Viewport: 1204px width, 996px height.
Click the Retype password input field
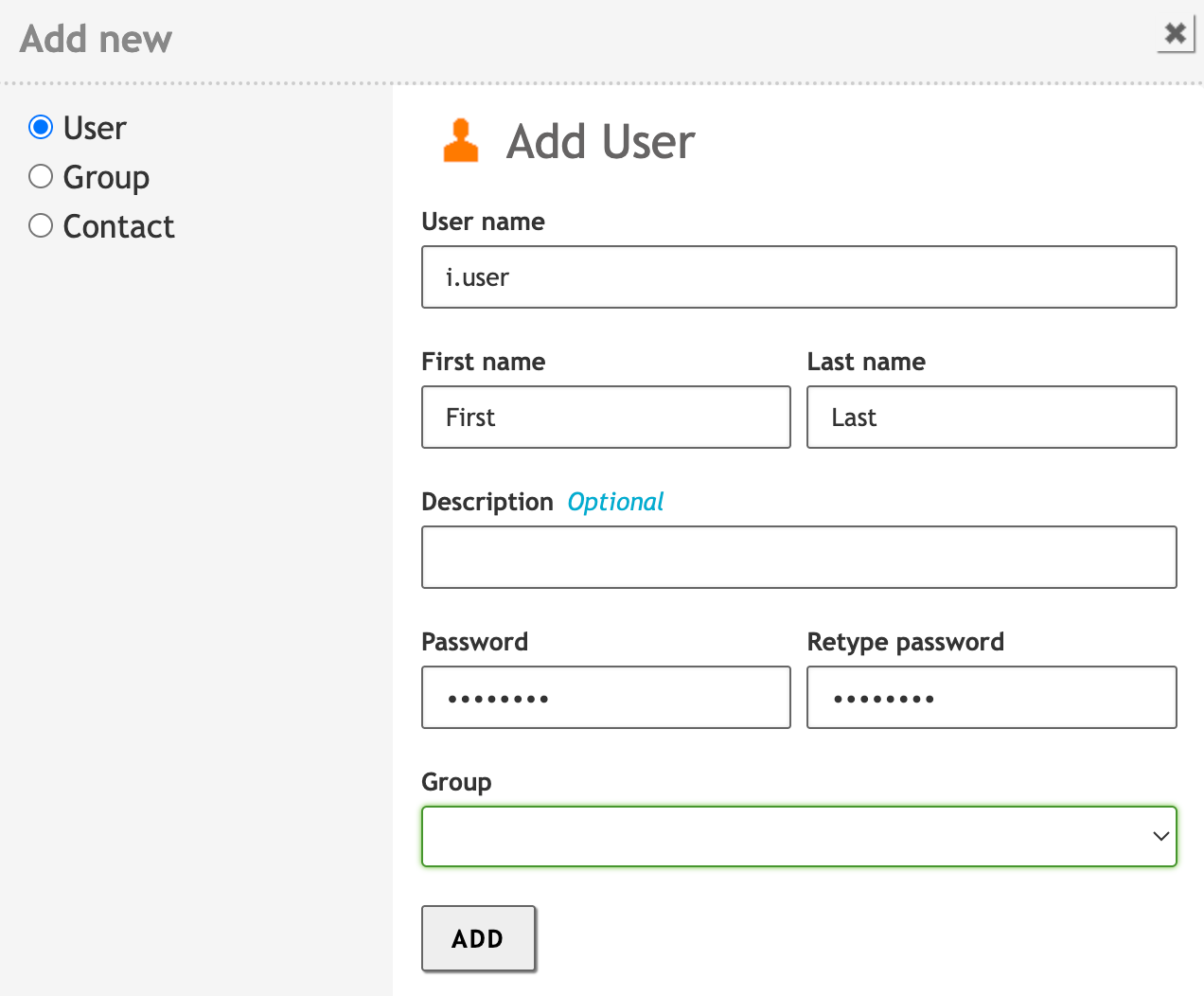click(991, 698)
